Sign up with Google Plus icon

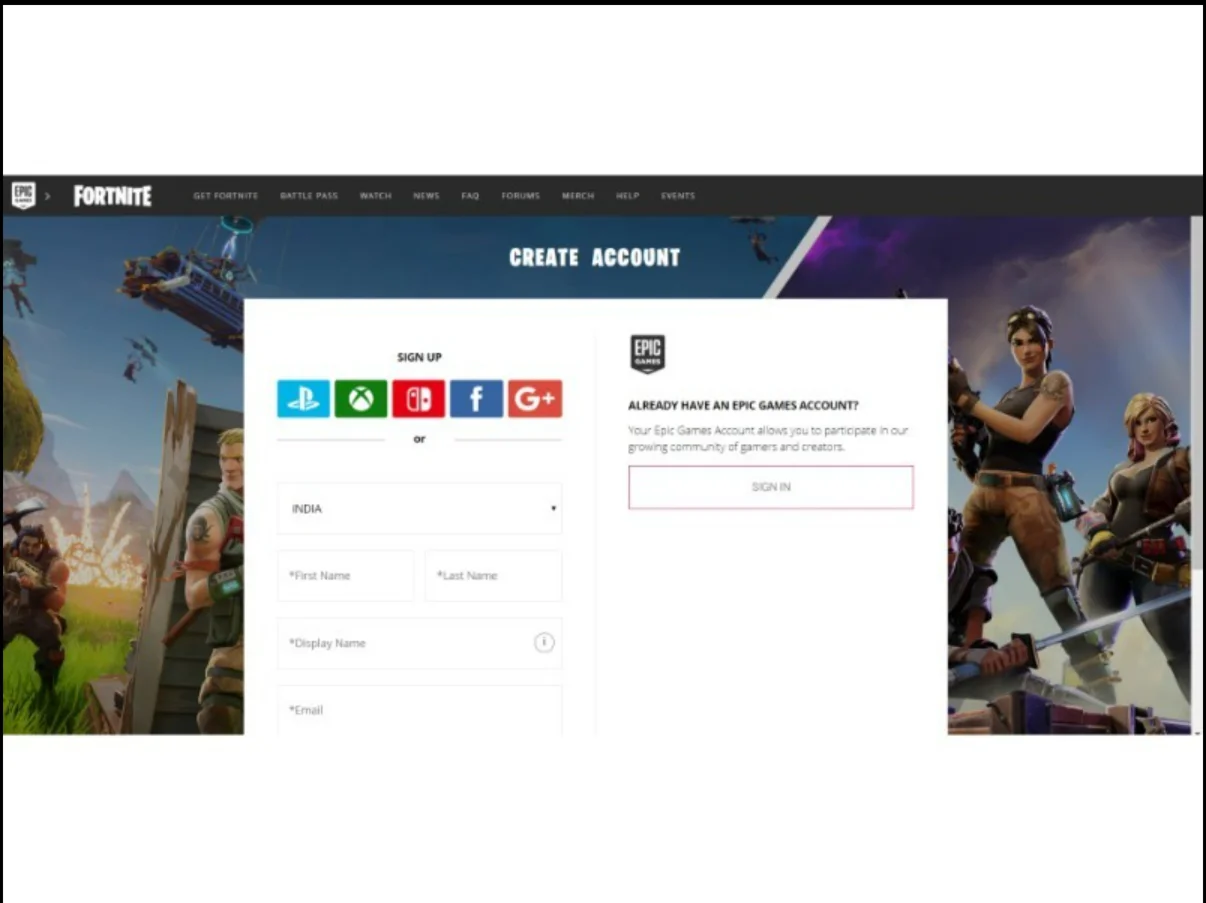[535, 399]
